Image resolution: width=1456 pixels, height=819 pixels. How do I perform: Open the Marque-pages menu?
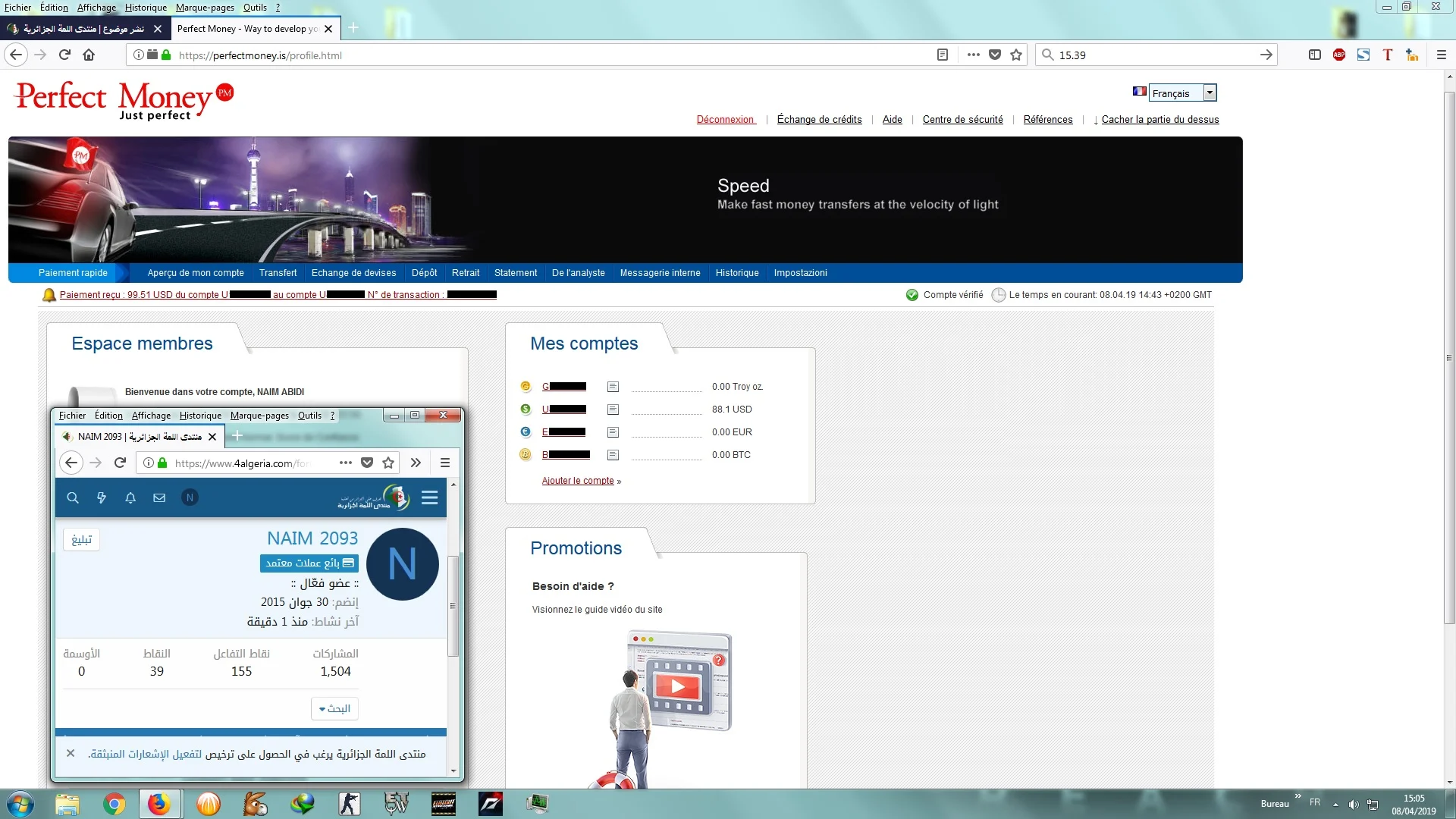point(205,8)
